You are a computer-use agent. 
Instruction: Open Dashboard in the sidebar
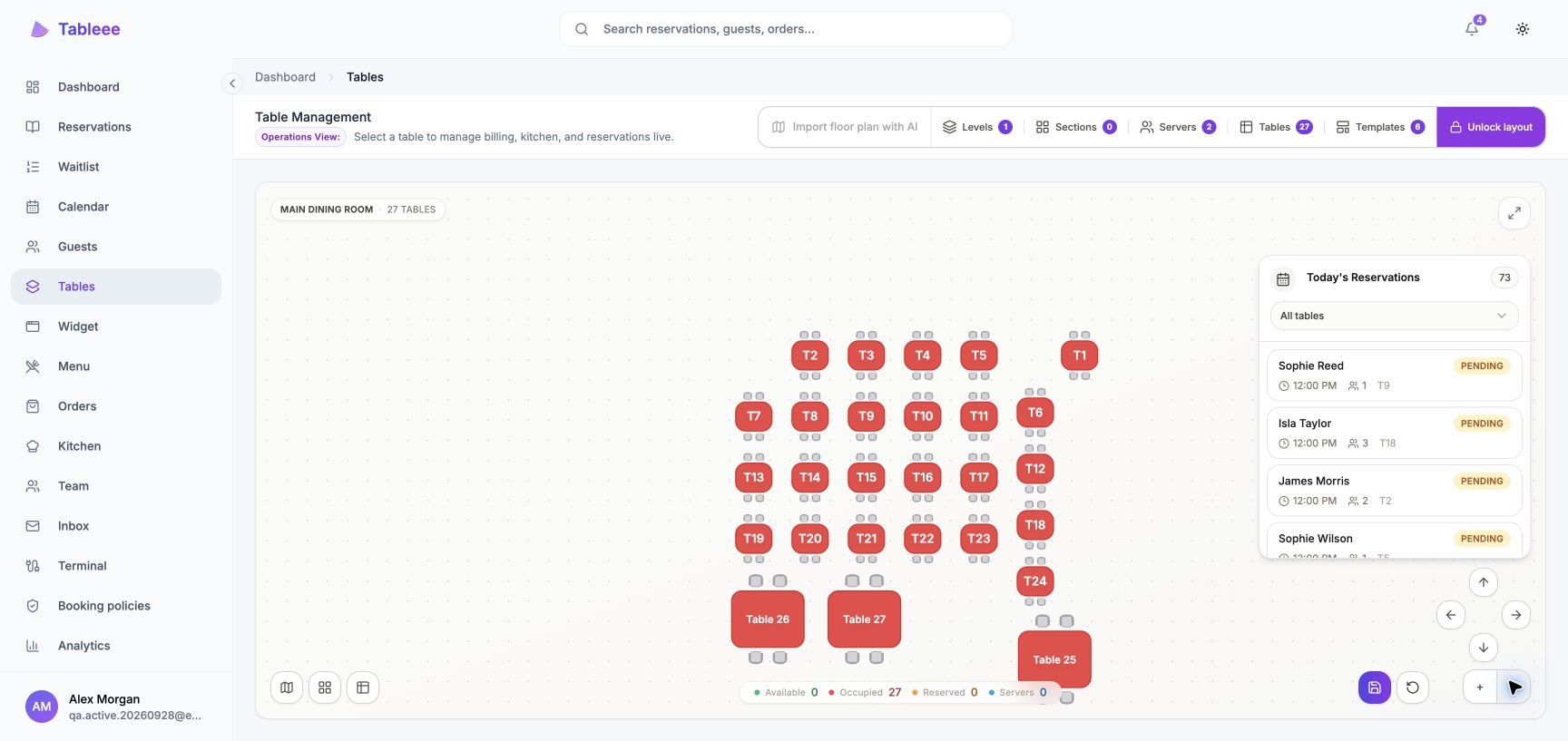(116, 87)
